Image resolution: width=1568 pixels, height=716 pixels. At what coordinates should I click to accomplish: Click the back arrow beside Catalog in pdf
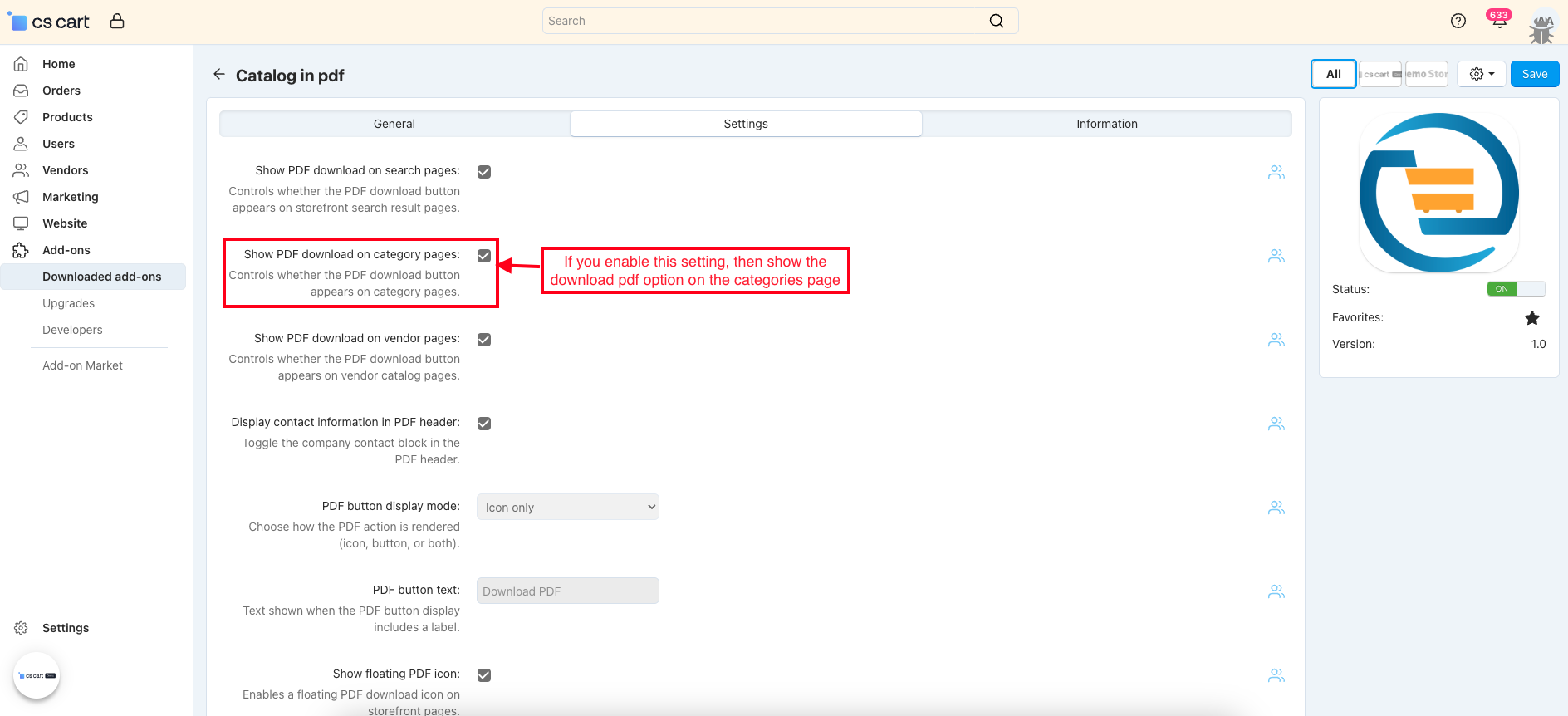(x=218, y=75)
